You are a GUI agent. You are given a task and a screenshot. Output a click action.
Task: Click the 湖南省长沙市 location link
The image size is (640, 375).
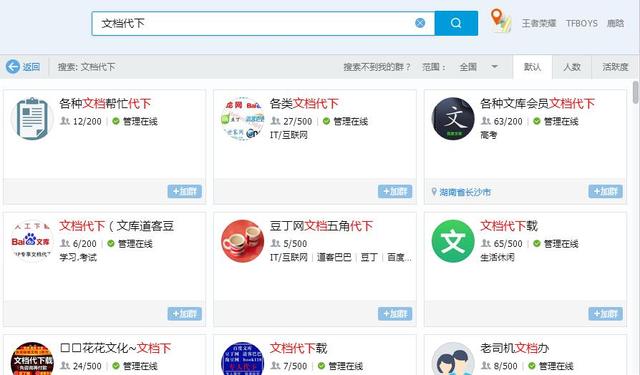[x=465, y=192]
